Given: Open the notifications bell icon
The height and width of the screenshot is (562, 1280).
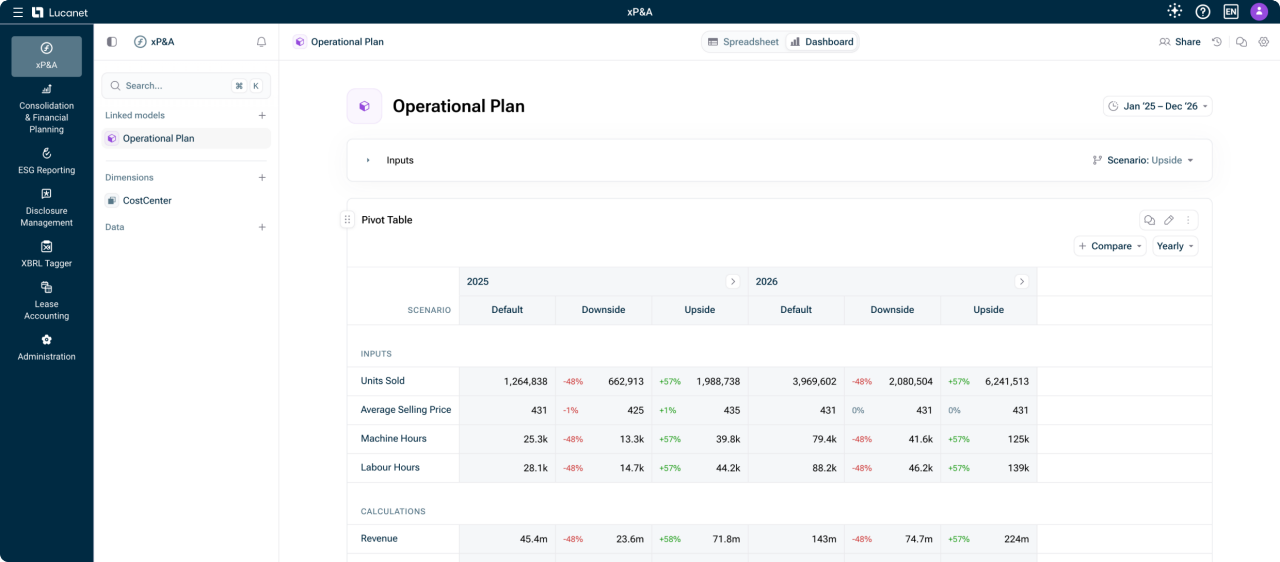Looking at the screenshot, I should (x=261, y=42).
